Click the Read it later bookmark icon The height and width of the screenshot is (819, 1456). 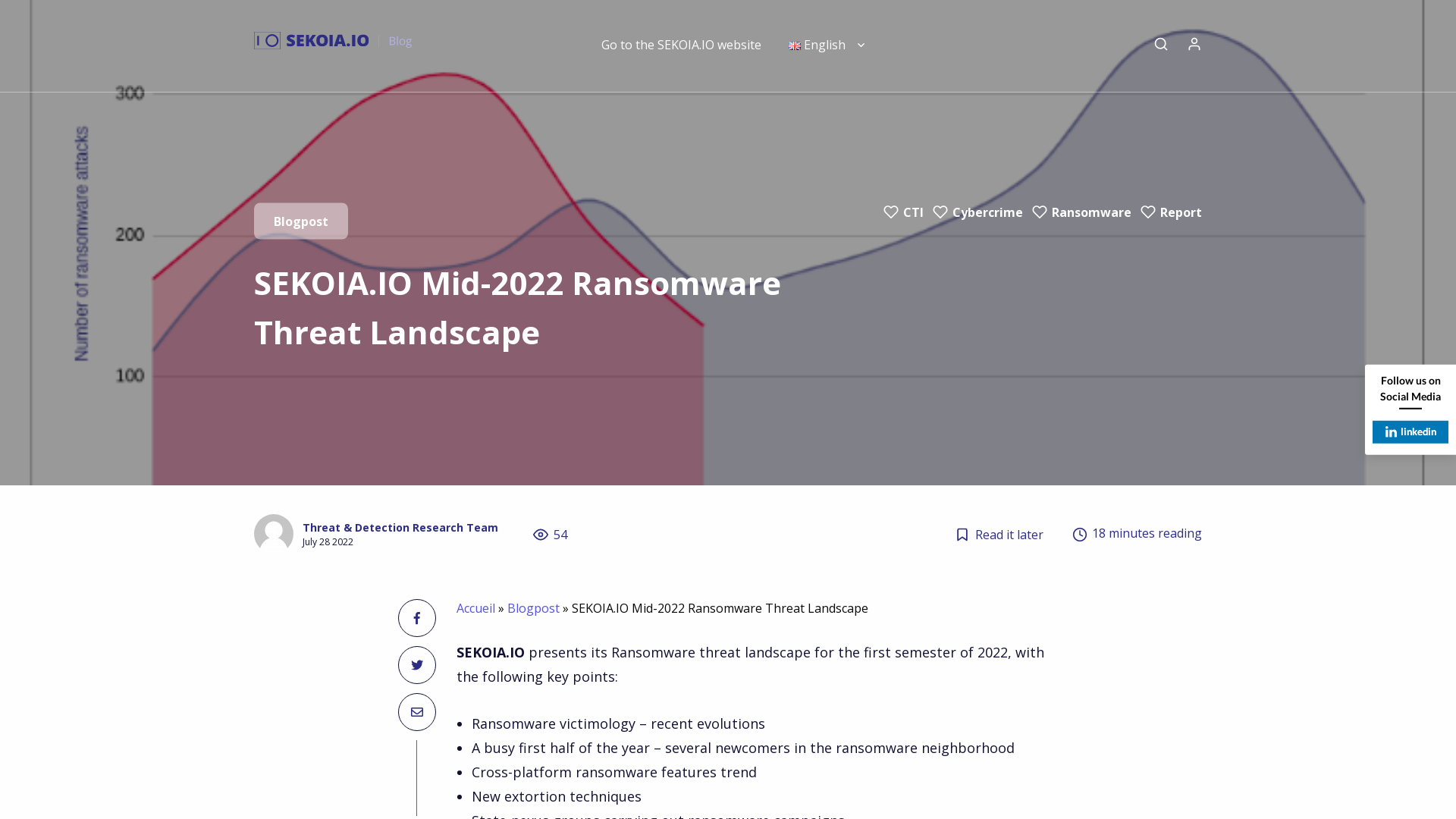click(x=961, y=535)
